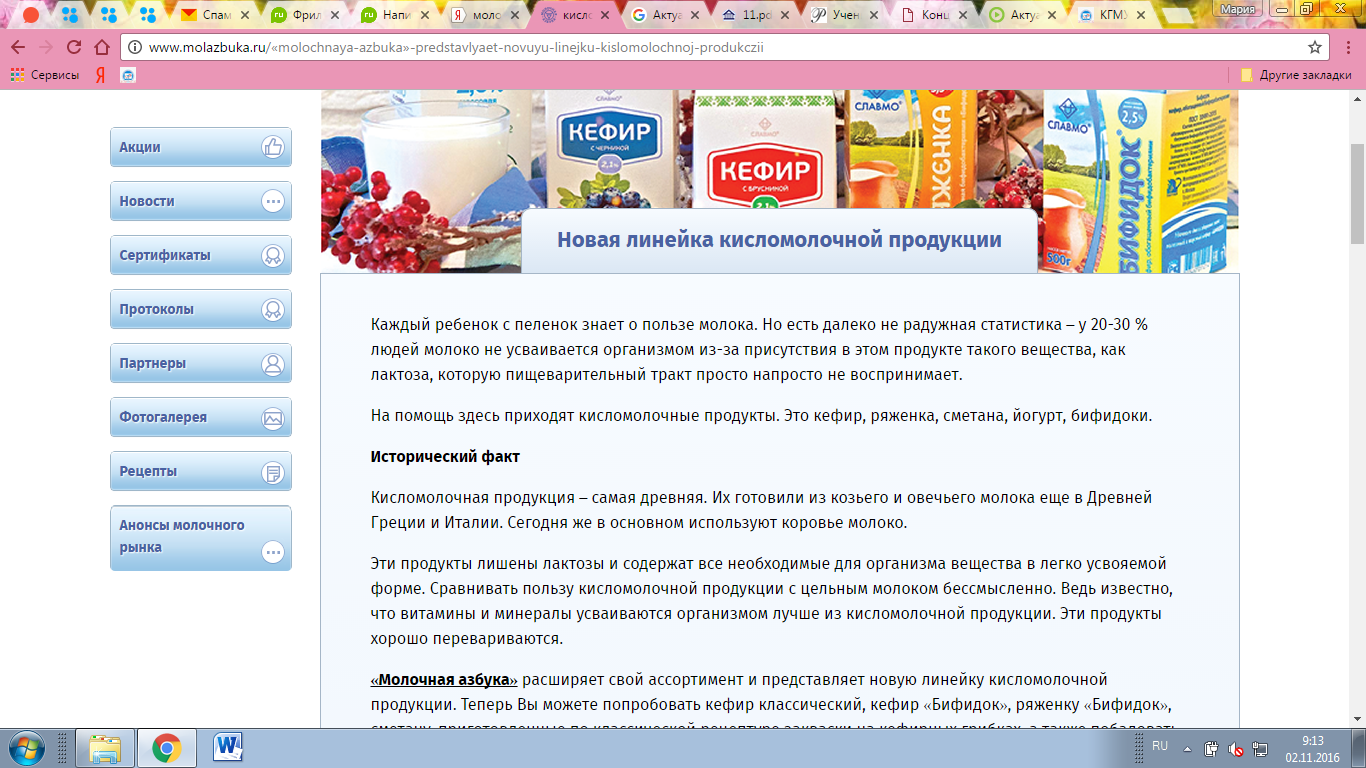The height and width of the screenshot is (768, 1366).
Task: Open the Сертификаты sidebar section
Action: [201, 255]
